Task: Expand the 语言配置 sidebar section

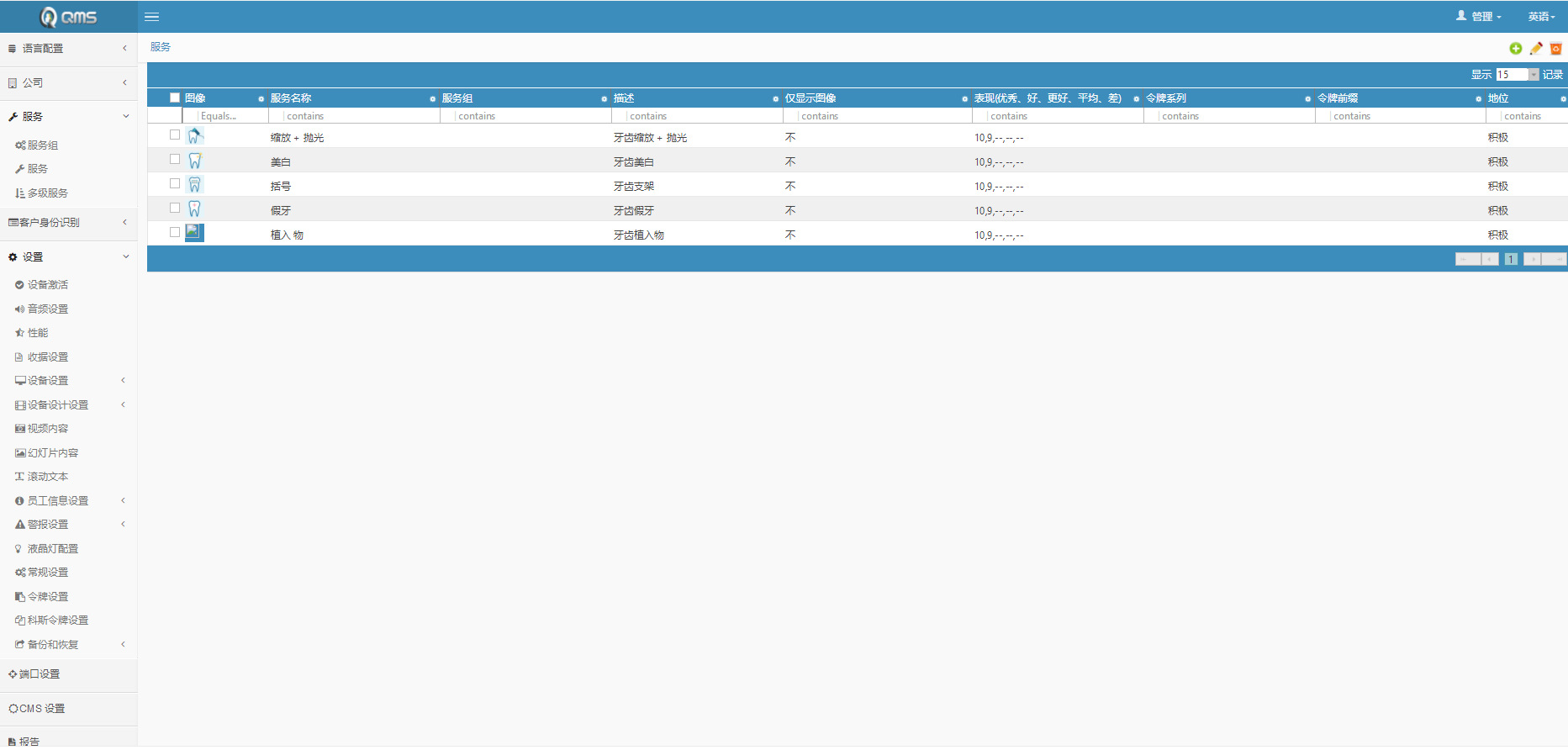Action: pyautogui.click(x=69, y=49)
